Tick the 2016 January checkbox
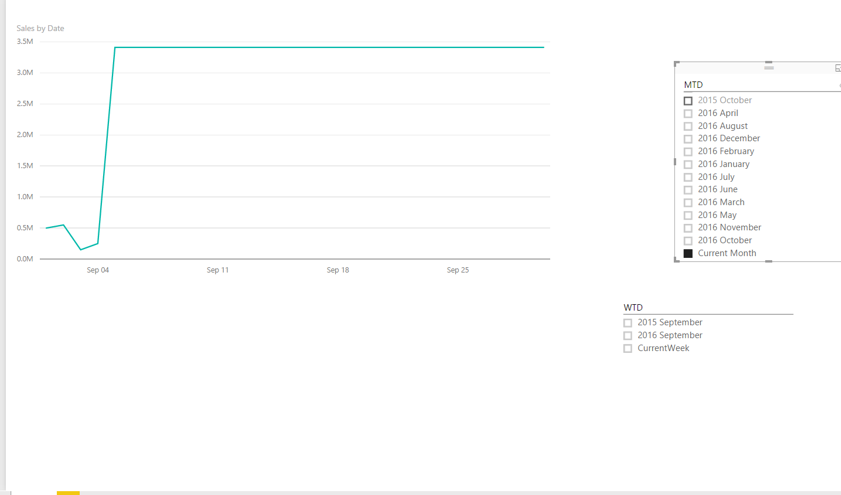This screenshot has width=841, height=495. (688, 165)
